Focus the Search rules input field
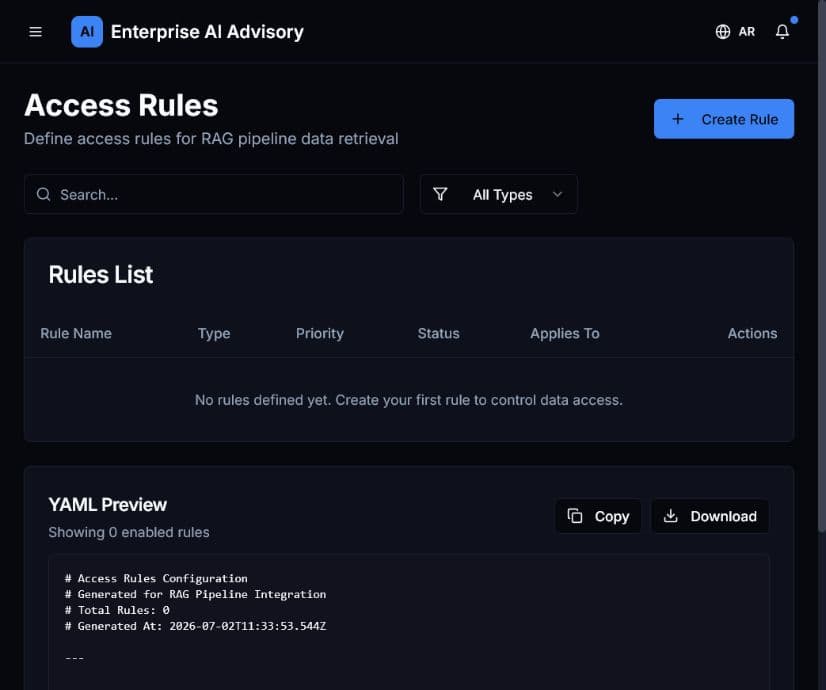This screenshot has width=826, height=690. 214,194
